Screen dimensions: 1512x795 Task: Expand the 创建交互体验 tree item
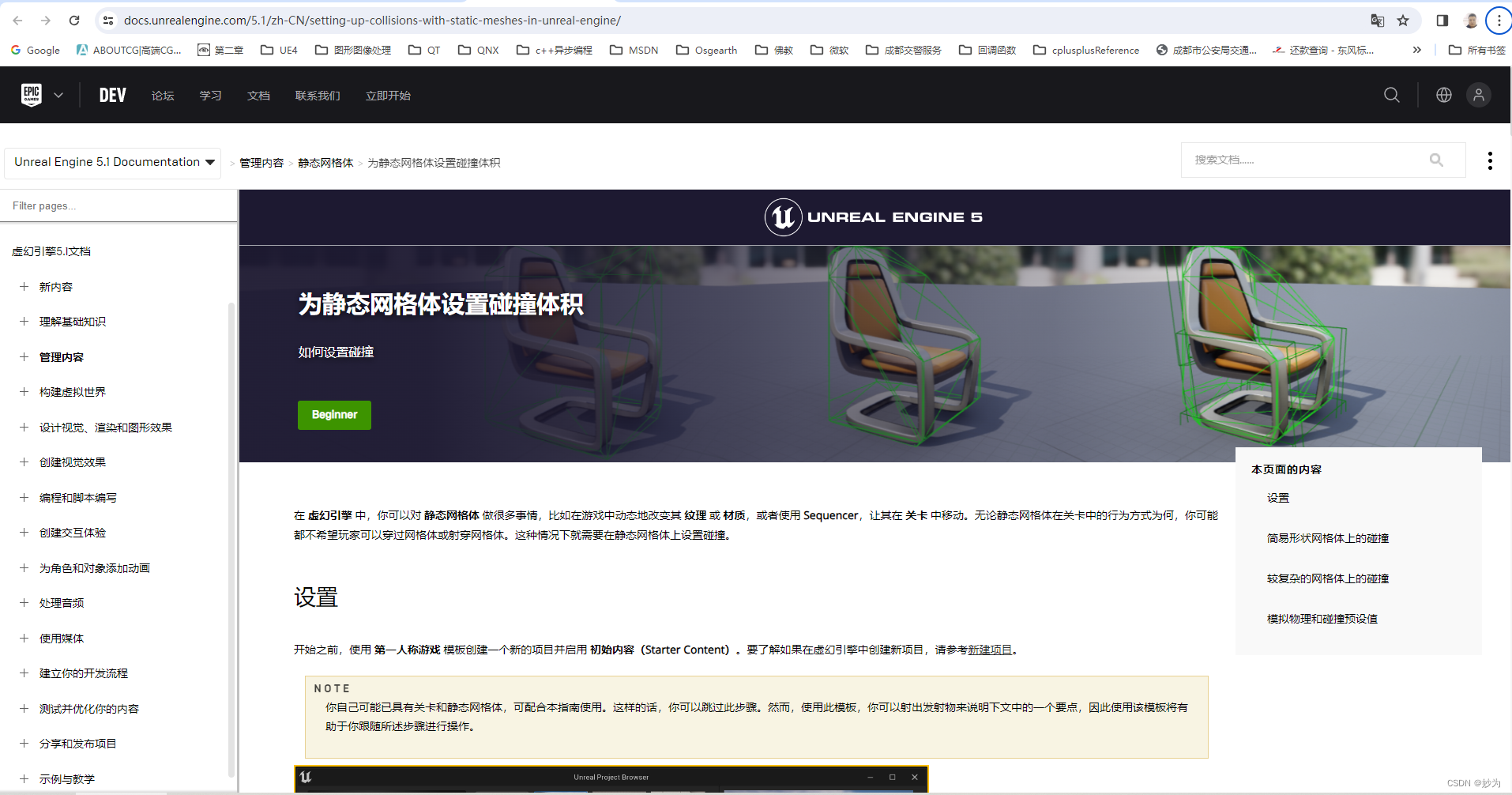(x=24, y=533)
